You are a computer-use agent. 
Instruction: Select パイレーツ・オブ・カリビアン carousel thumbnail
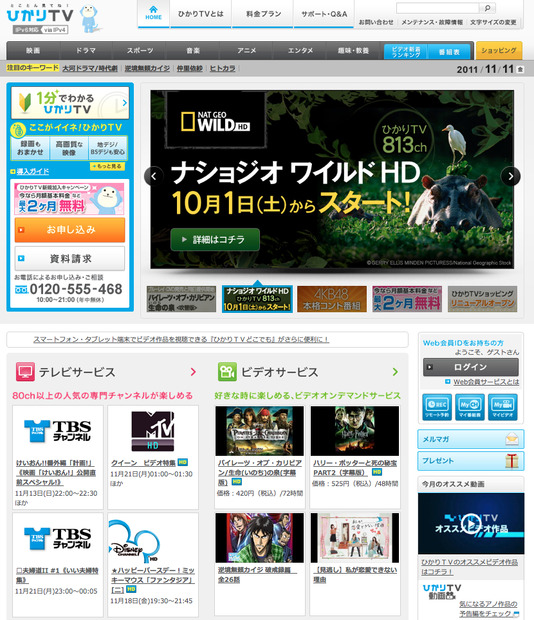coord(181,299)
